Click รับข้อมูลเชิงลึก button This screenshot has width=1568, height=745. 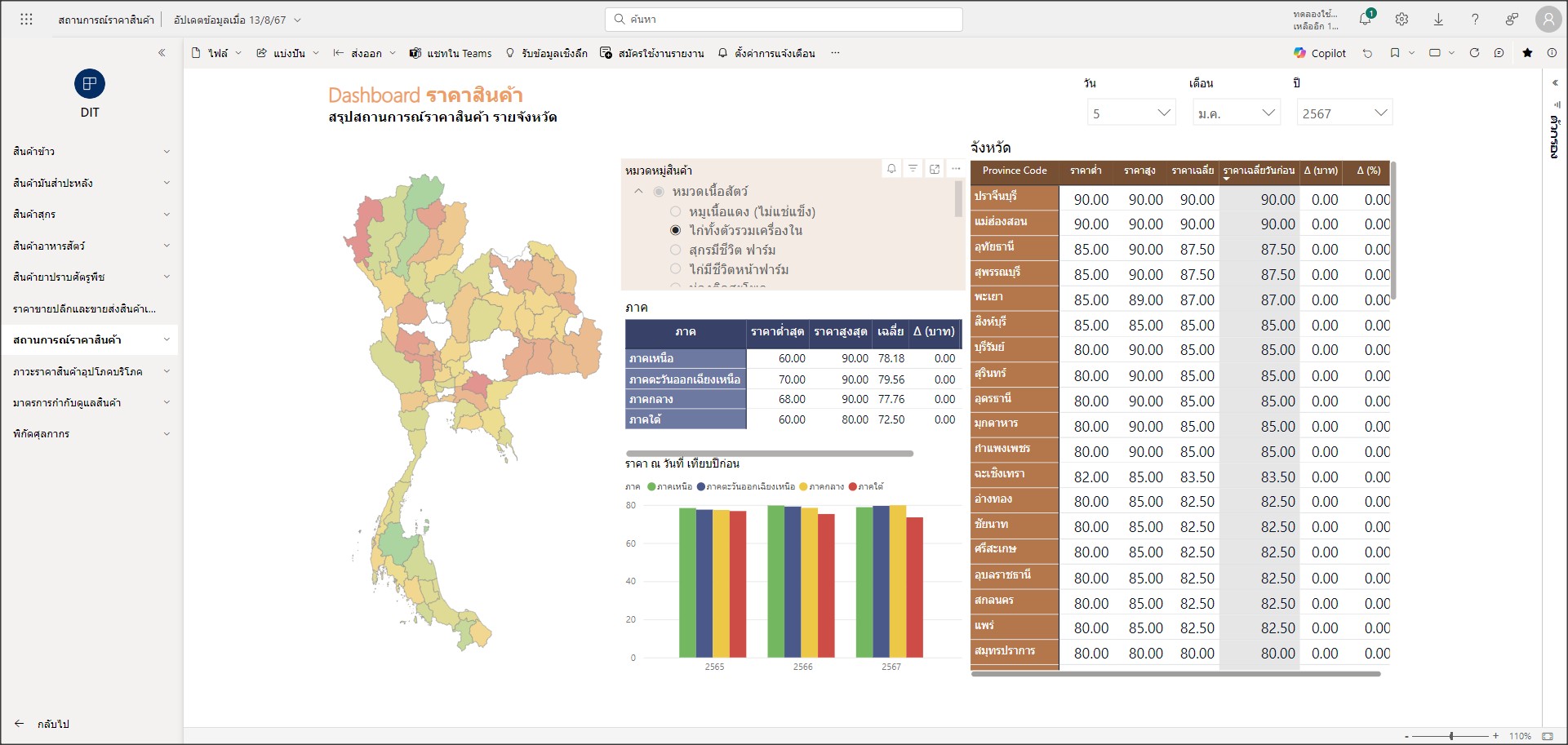547,53
